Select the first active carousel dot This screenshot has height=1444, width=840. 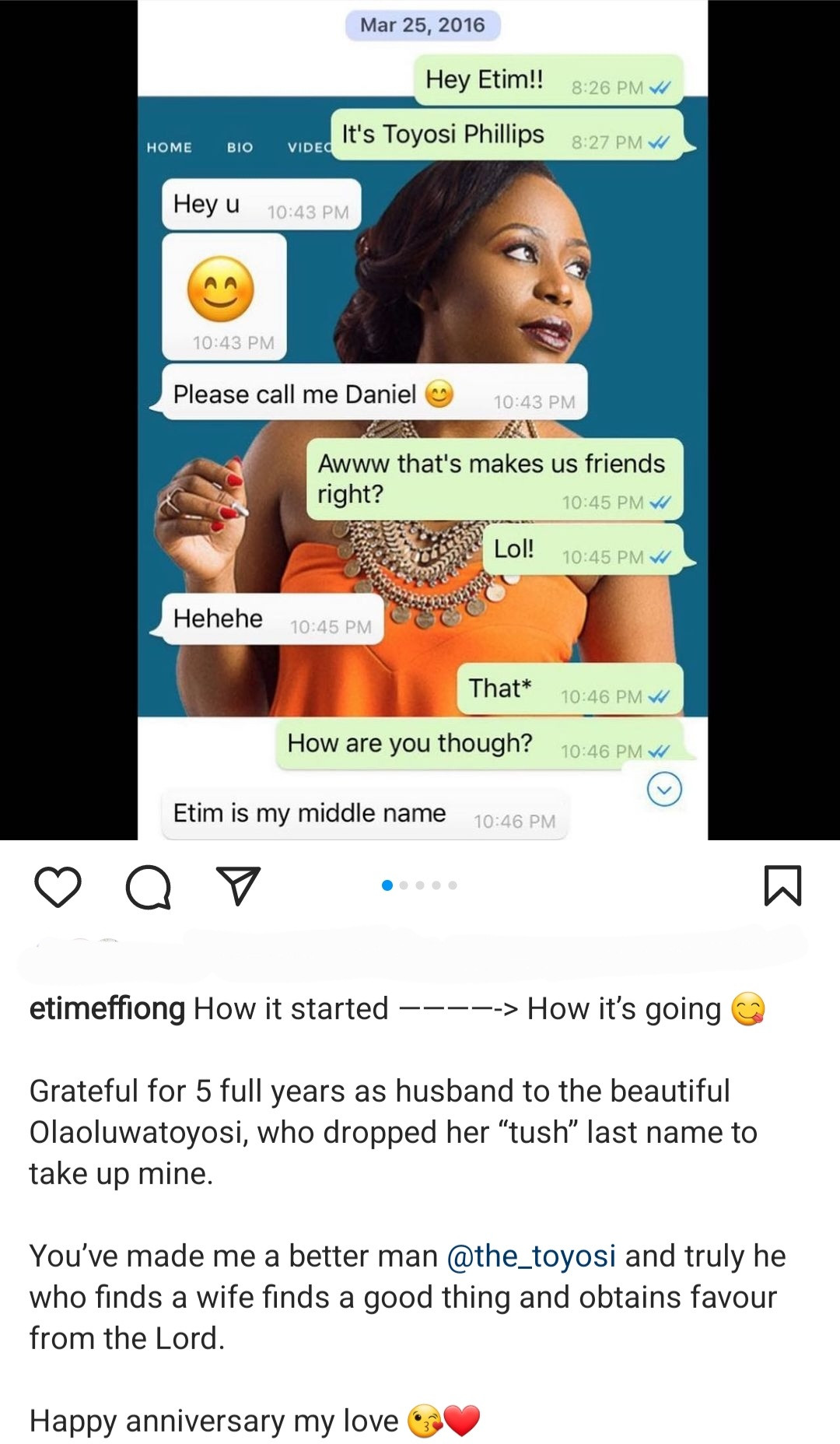(387, 885)
